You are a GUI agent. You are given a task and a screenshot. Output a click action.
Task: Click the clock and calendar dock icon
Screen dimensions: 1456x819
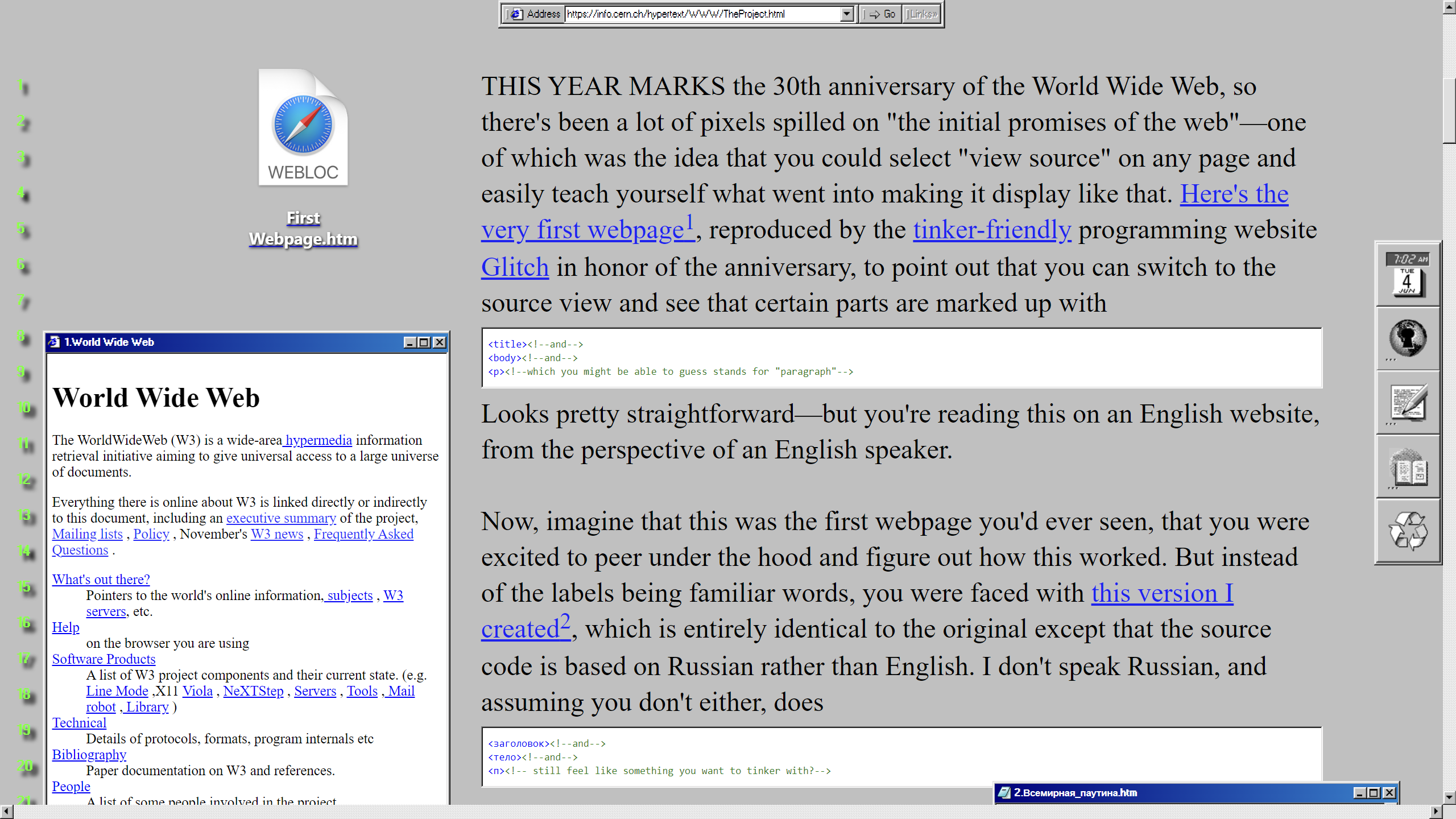pyautogui.click(x=1408, y=275)
